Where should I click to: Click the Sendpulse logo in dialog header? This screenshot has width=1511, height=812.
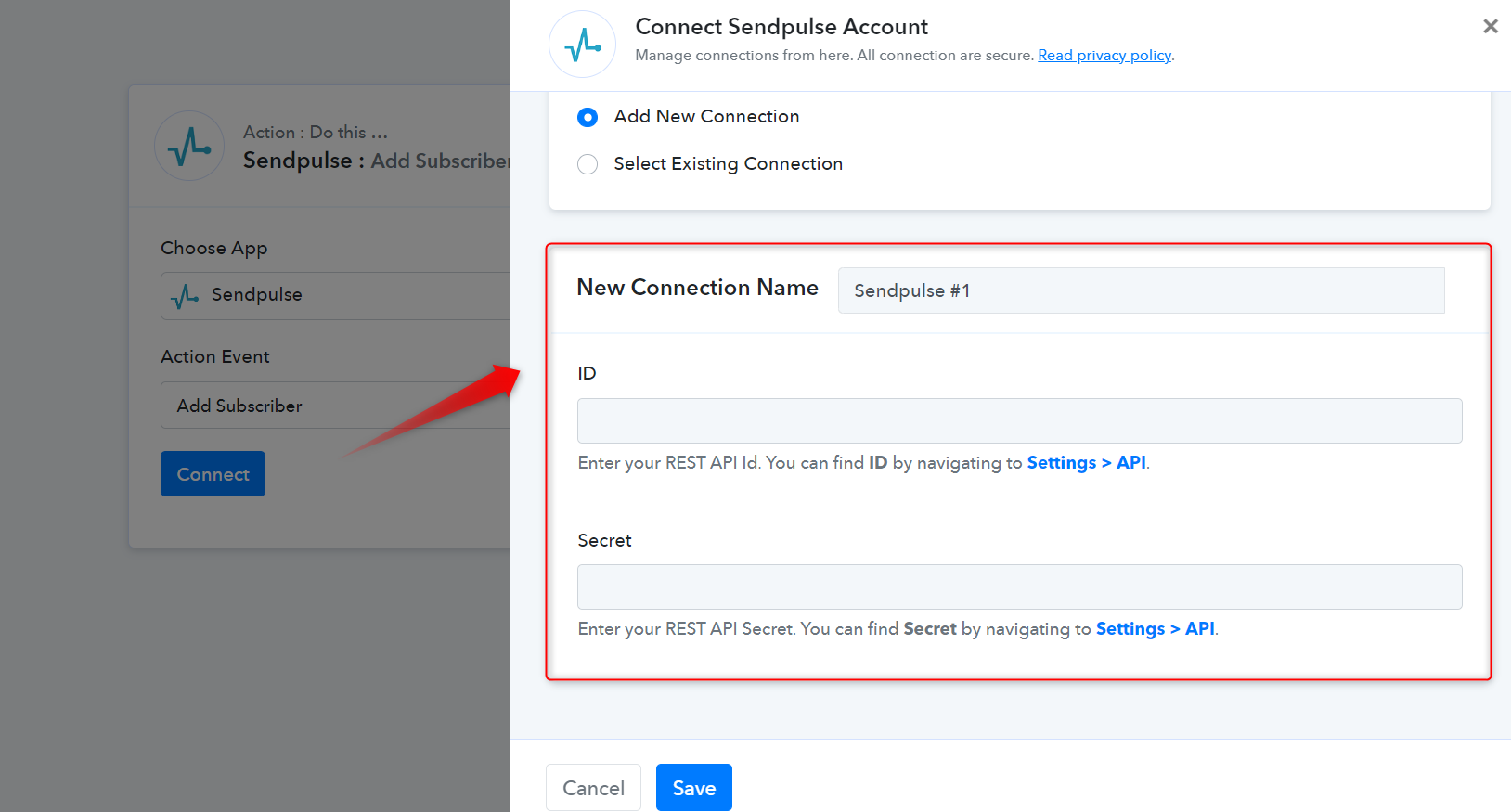point(582,44)
